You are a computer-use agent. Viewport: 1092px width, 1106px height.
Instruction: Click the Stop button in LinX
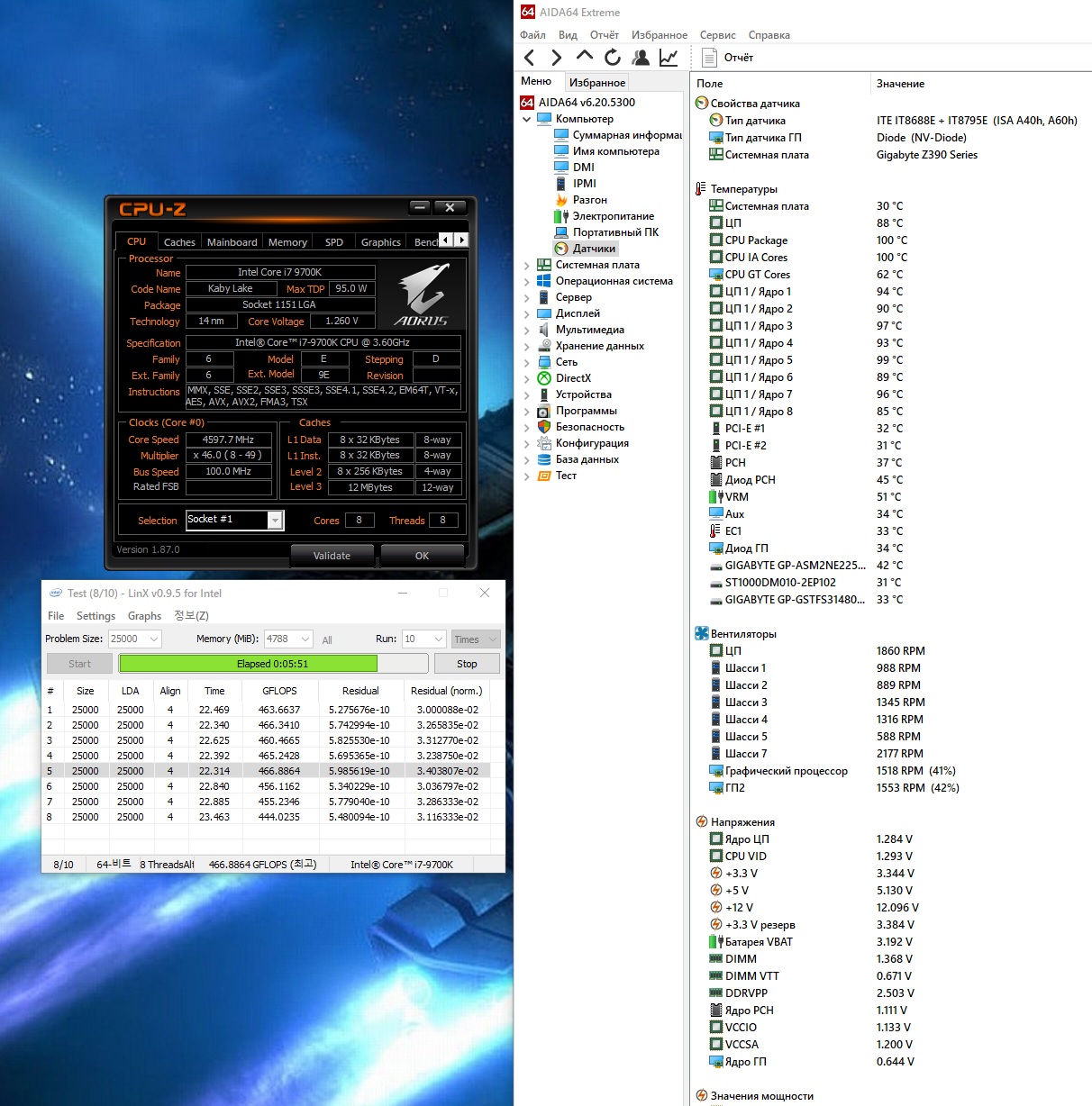pyautogui.click(x=467, y=664)
